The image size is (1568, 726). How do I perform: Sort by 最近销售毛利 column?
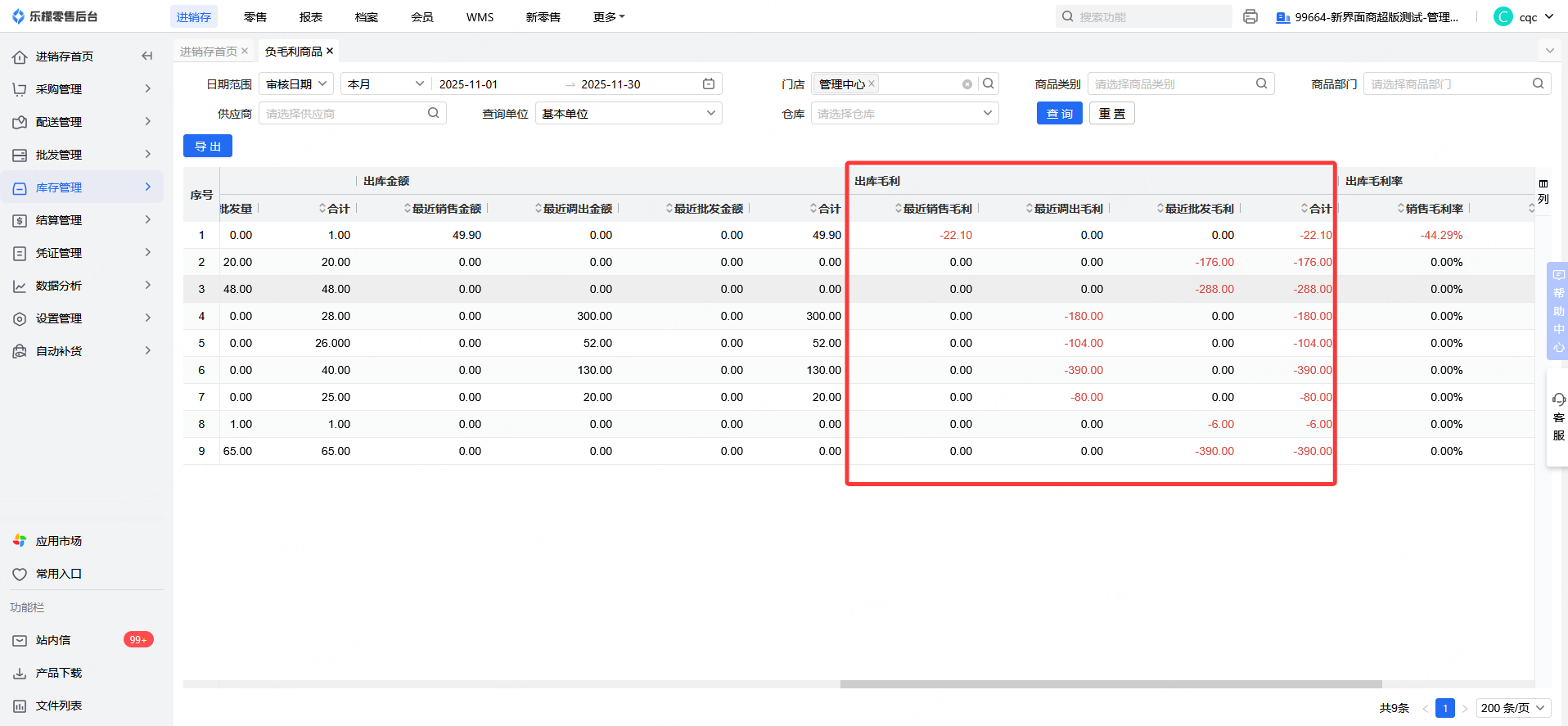[x=936, y=209]
